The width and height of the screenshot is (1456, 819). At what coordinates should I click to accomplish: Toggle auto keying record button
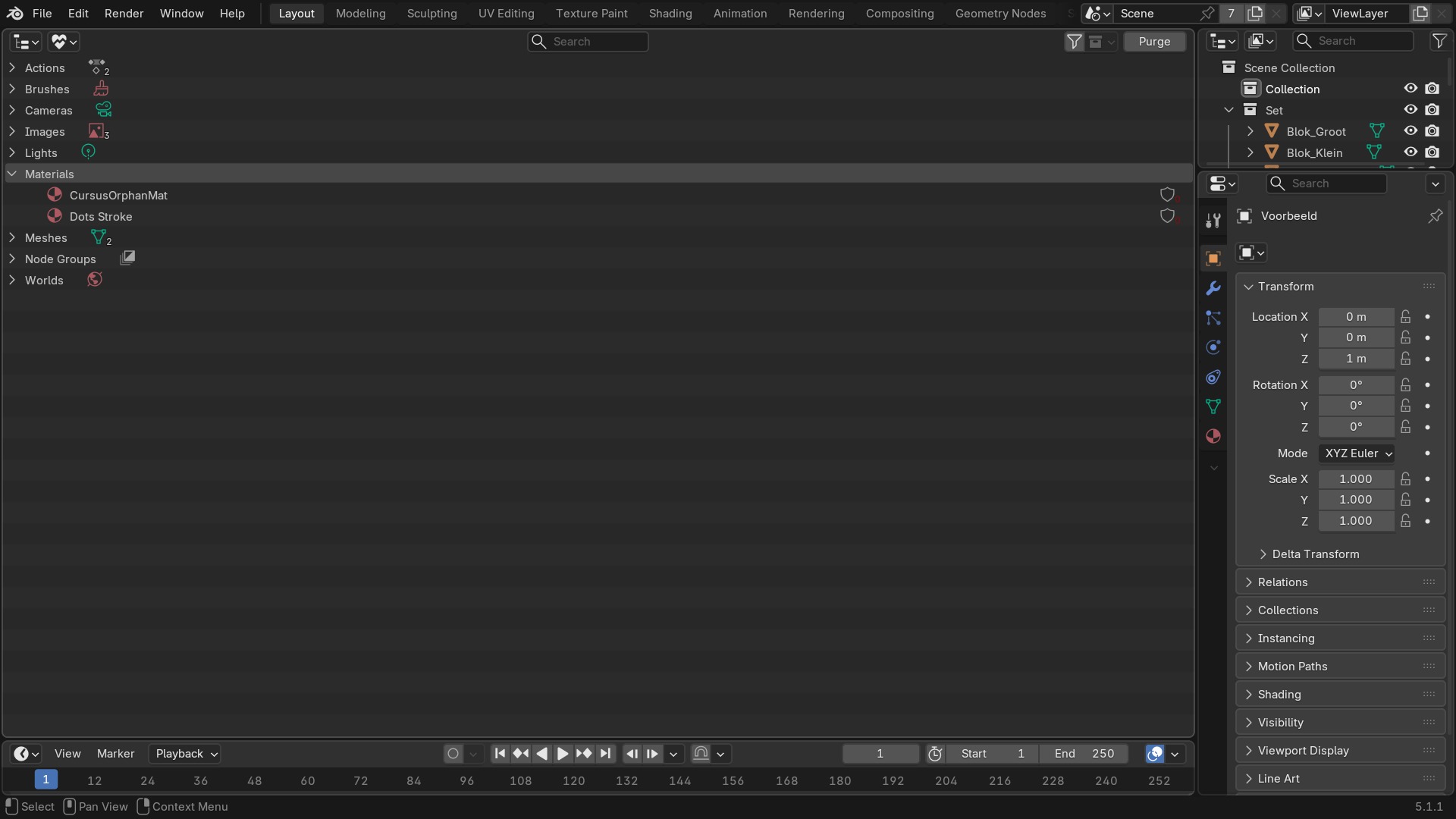coord(453,753)
